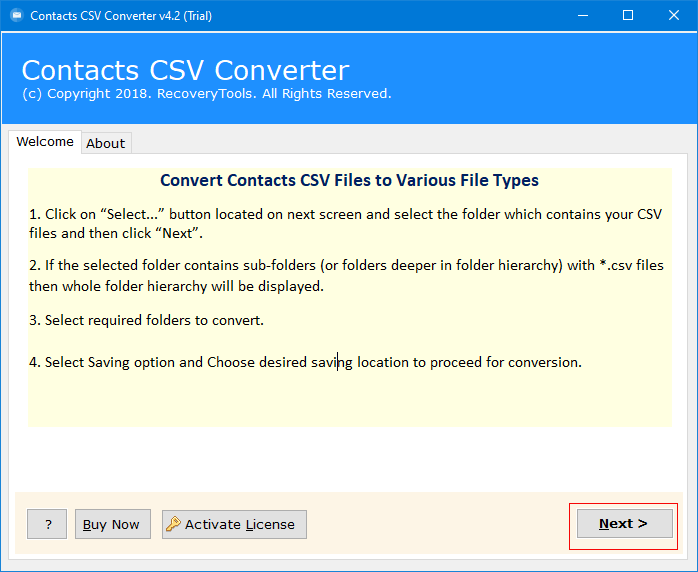Close the Contacts CSV Converter window

673,15
